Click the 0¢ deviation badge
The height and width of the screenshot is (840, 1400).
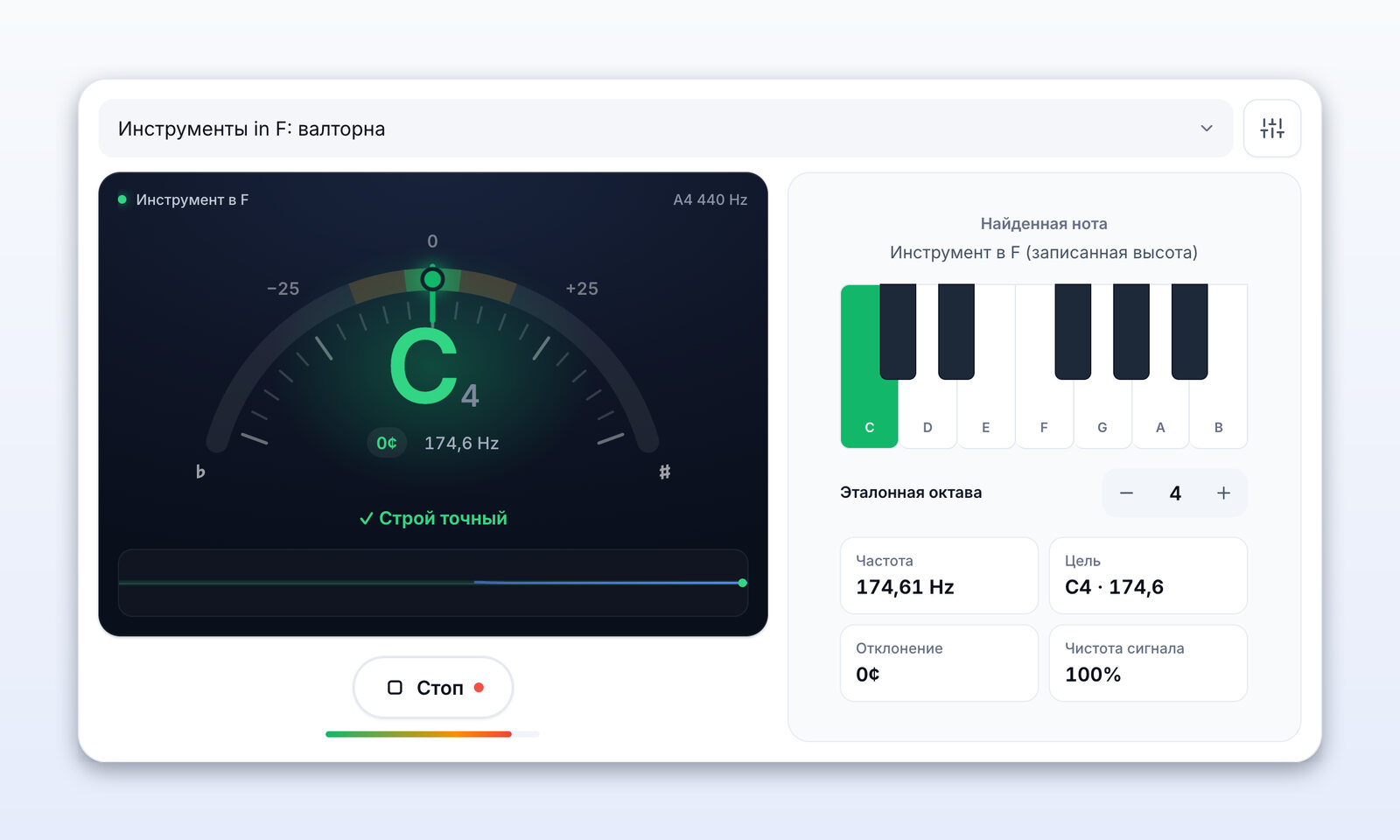(x=387, y=443)
